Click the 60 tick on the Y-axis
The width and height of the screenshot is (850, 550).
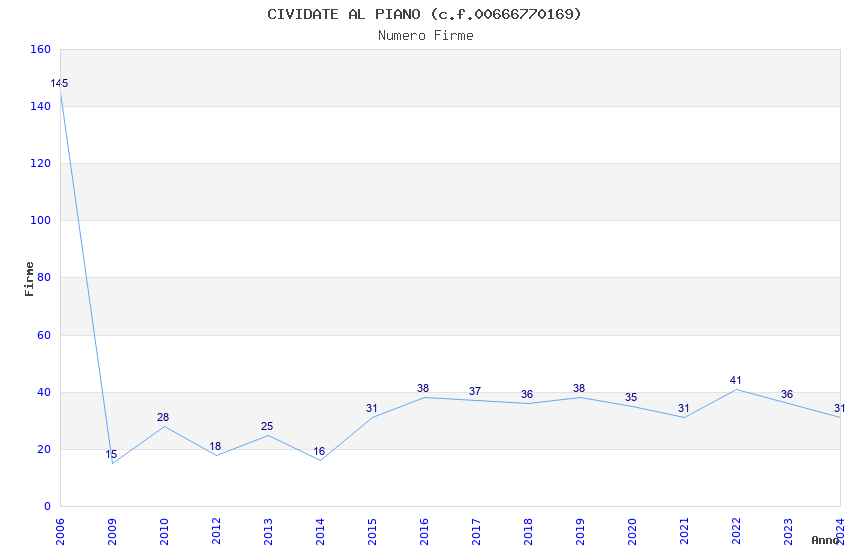point(43,335)
